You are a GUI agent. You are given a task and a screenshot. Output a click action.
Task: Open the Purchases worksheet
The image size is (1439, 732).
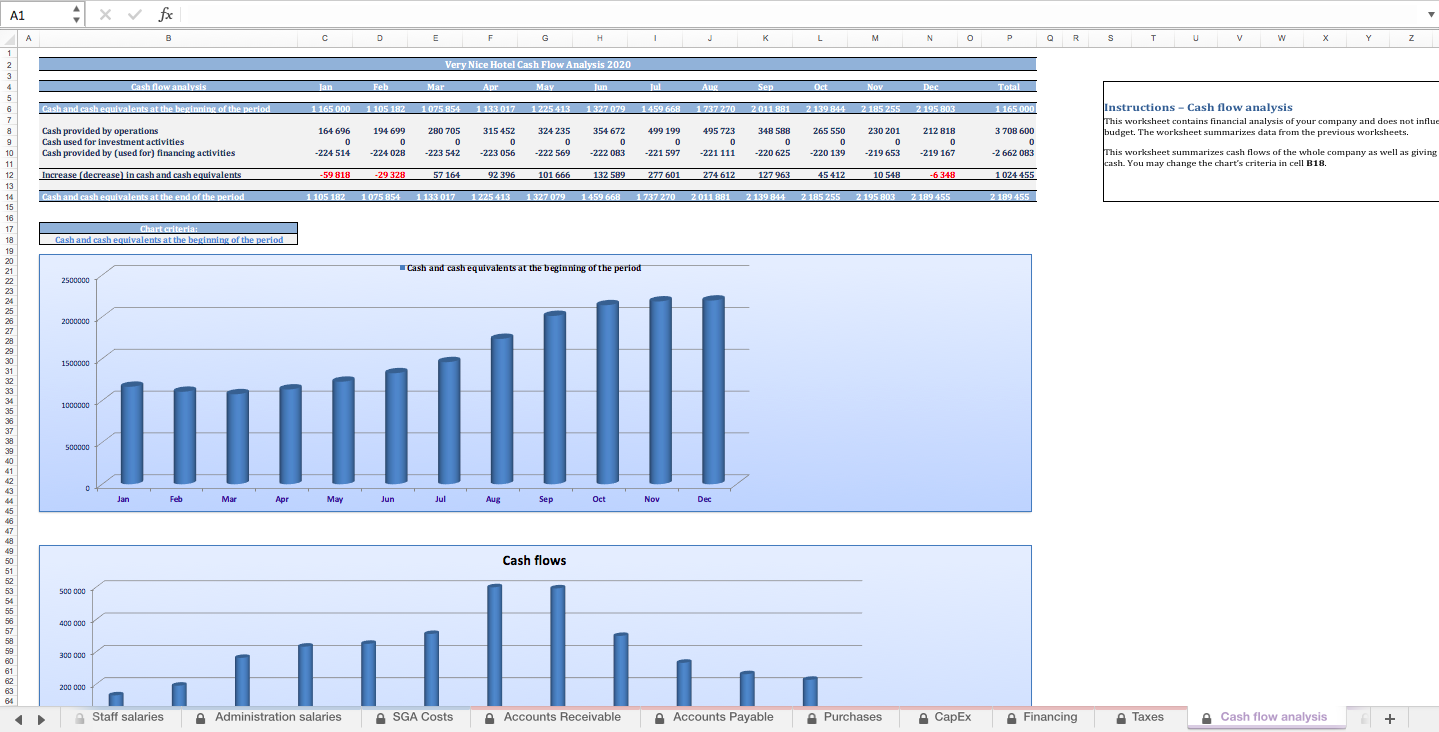coord(851,717)
